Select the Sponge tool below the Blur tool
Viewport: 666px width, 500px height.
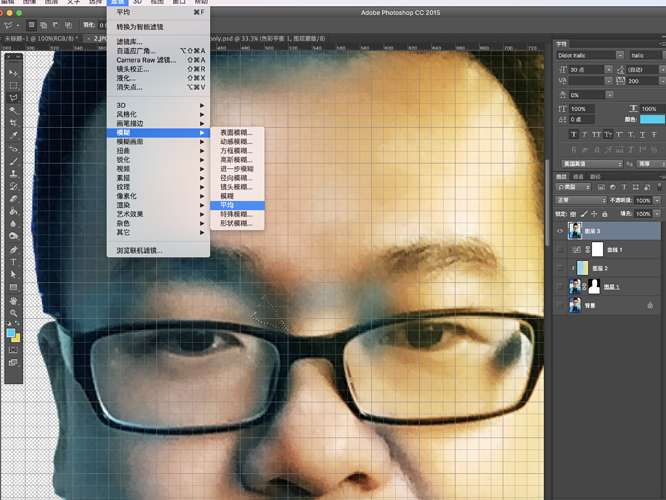(x=13, y=236)
